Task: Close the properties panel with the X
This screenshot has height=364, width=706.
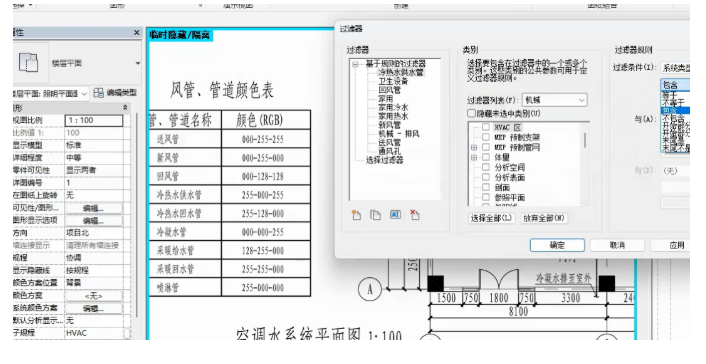Action: pyautogui.click(x=136, y=32)
